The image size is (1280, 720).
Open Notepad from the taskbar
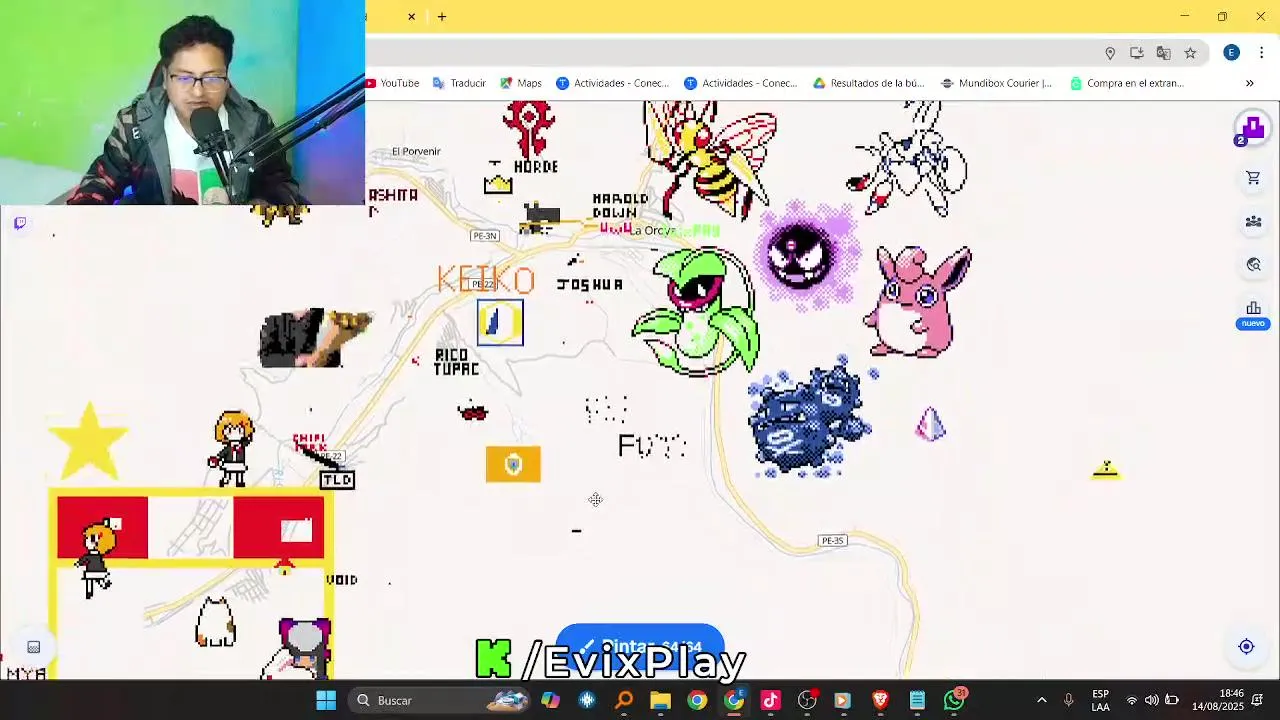(917, 700)
